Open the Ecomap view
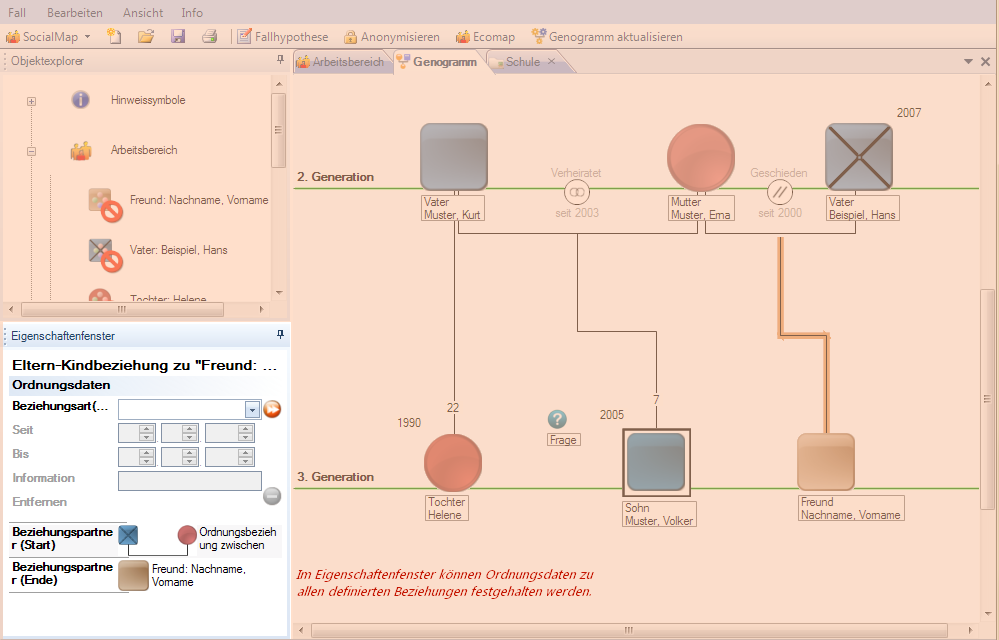999x640 pixels. point(485,37)
